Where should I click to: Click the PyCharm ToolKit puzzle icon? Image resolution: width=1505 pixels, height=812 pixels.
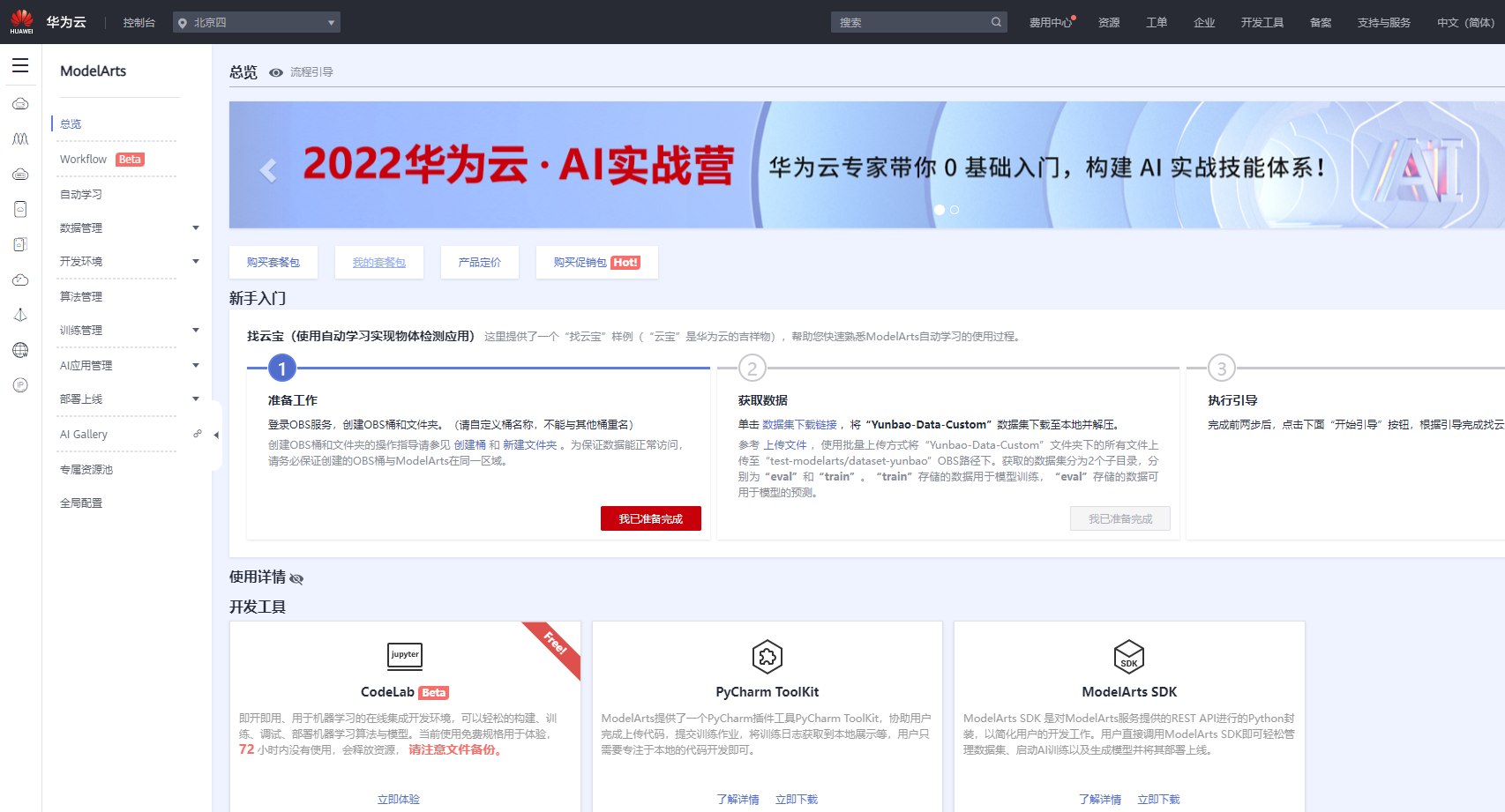pos(767,657)
